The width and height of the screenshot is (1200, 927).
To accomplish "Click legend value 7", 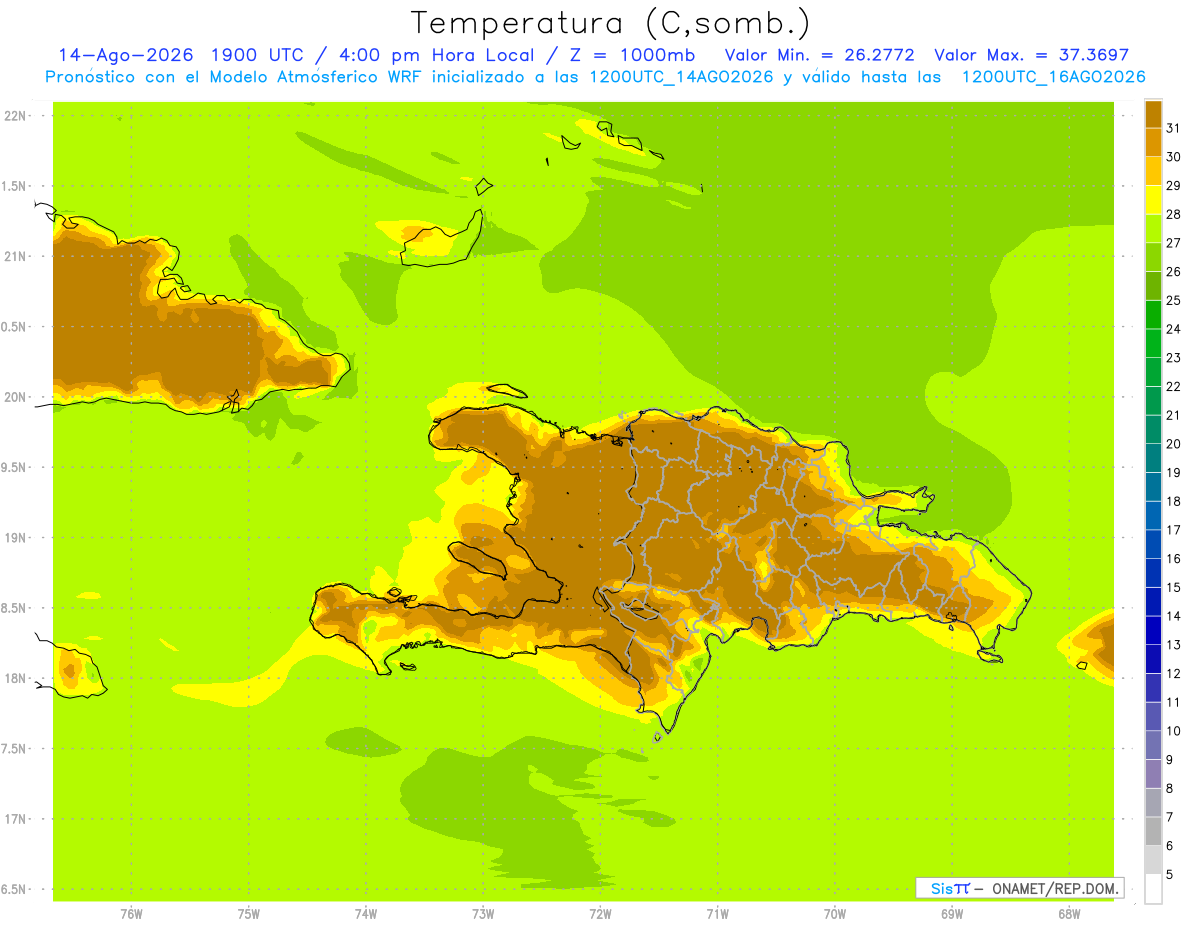I will click(x=1169, y=817).
